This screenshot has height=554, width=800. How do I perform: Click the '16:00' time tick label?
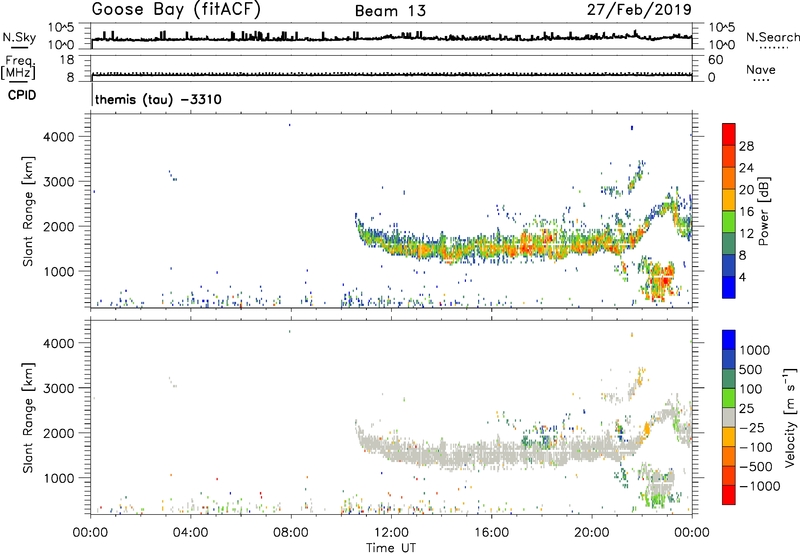(x=491, y=533)
